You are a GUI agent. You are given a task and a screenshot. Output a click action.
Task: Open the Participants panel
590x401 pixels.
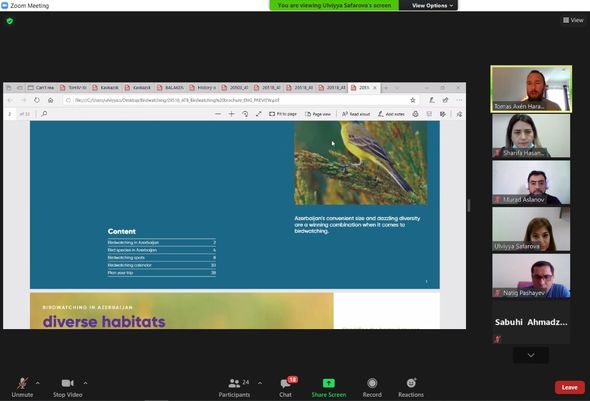pyautogui.click(x=234, y=387)
